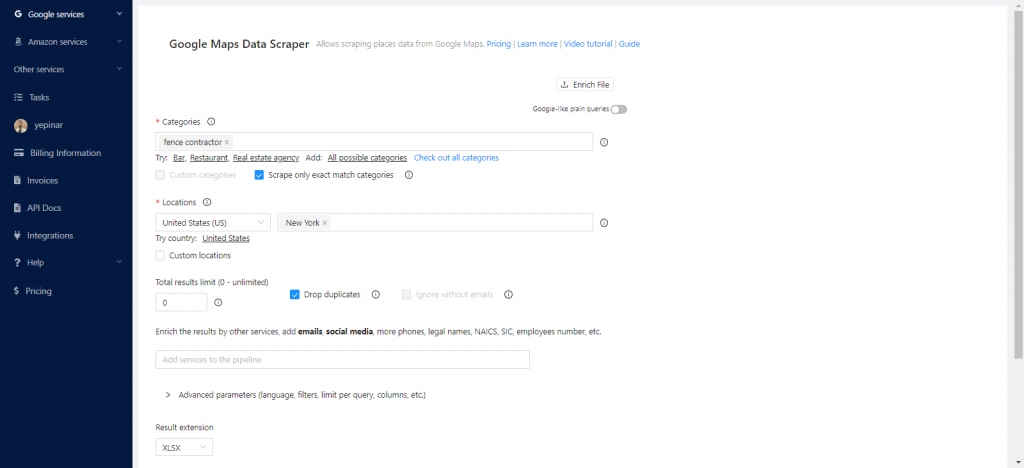Click the 'Add services to the pipeline' field
1024x468 pixels.
(342, 359)
